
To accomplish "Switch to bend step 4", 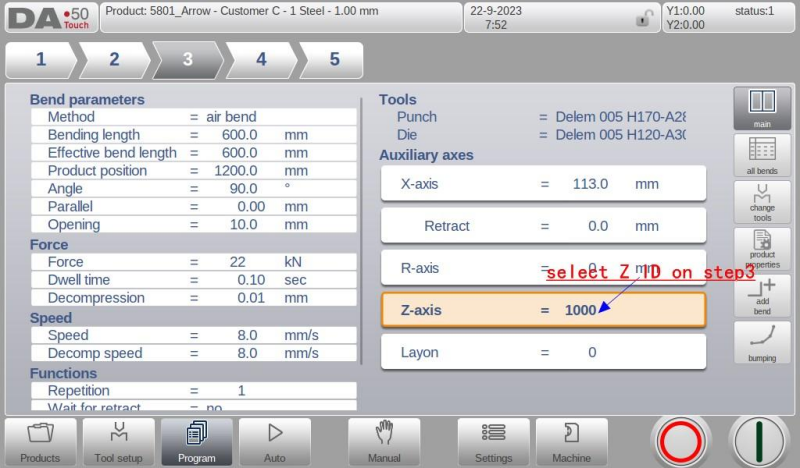I will [x=261, y=59].
